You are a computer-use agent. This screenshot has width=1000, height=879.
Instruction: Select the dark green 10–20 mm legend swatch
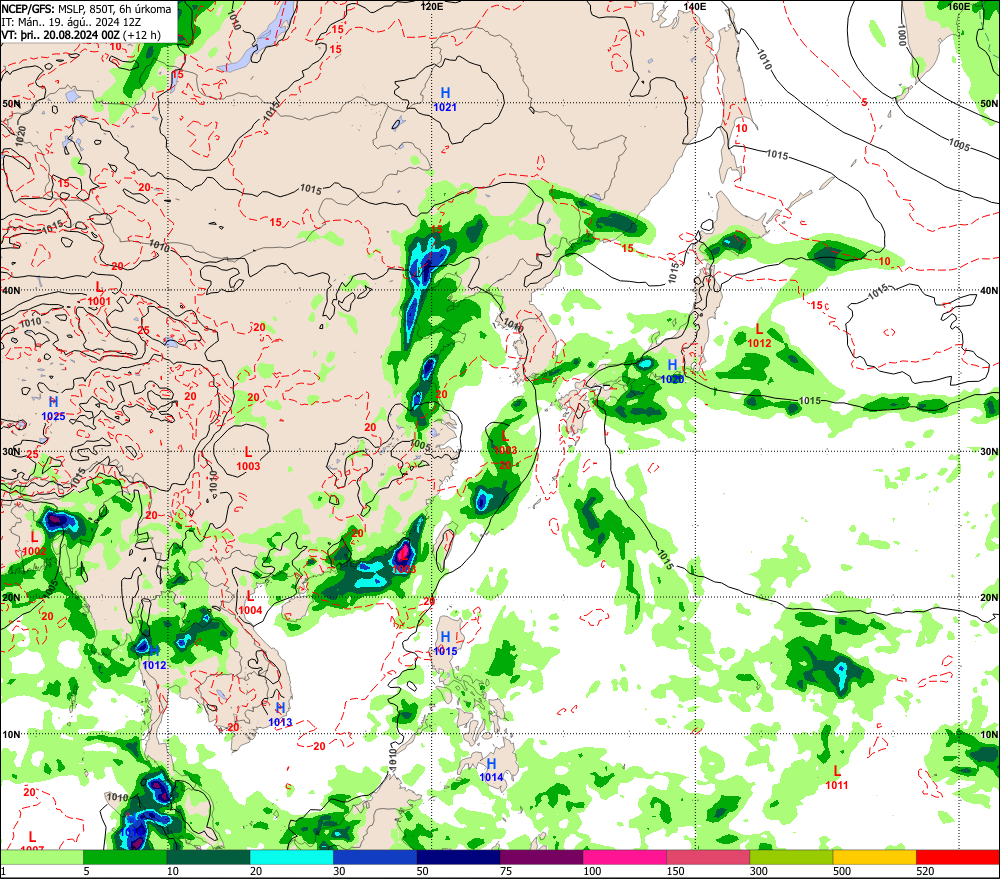tap(209, 857)
